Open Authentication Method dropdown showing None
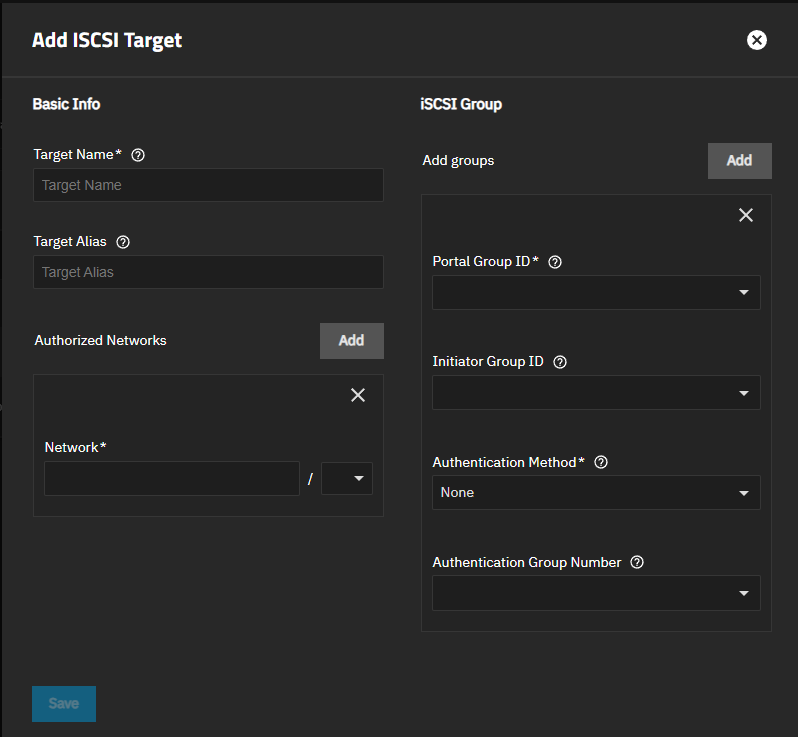Image resolution: width=798 pixels, height=737 pixels. click(x=596, y=493)
